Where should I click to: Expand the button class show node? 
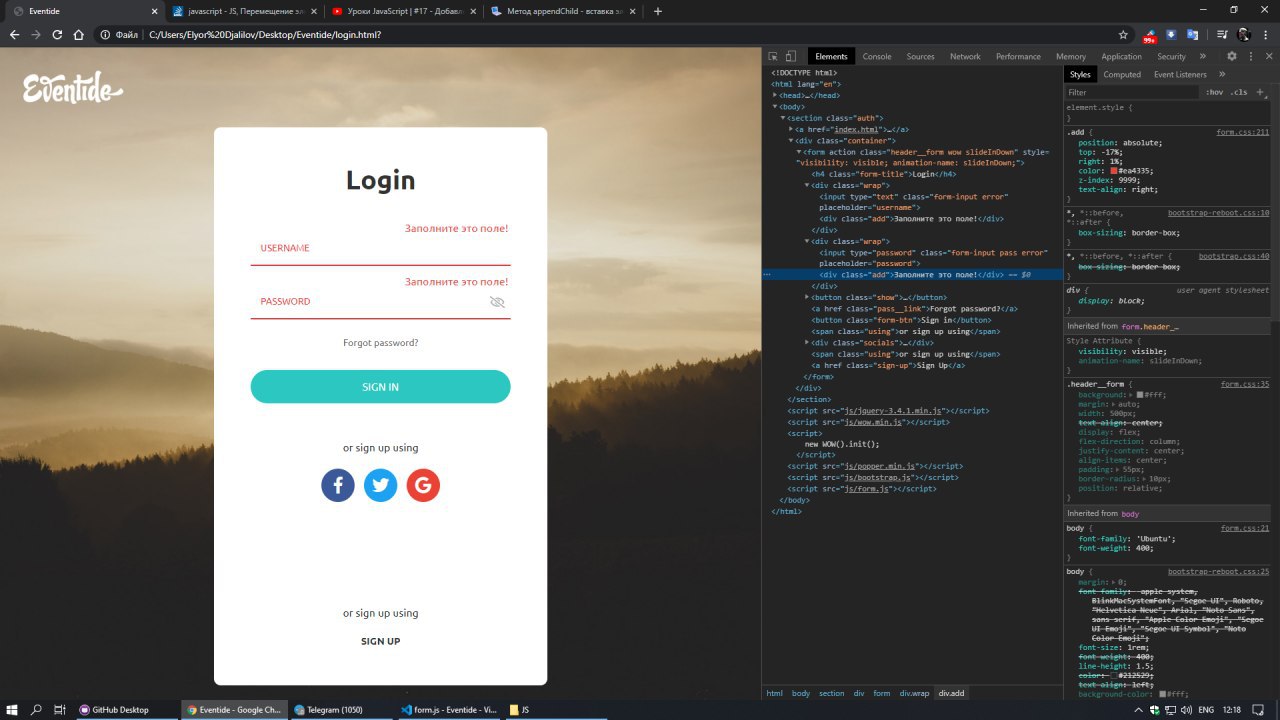coord(807,297)
